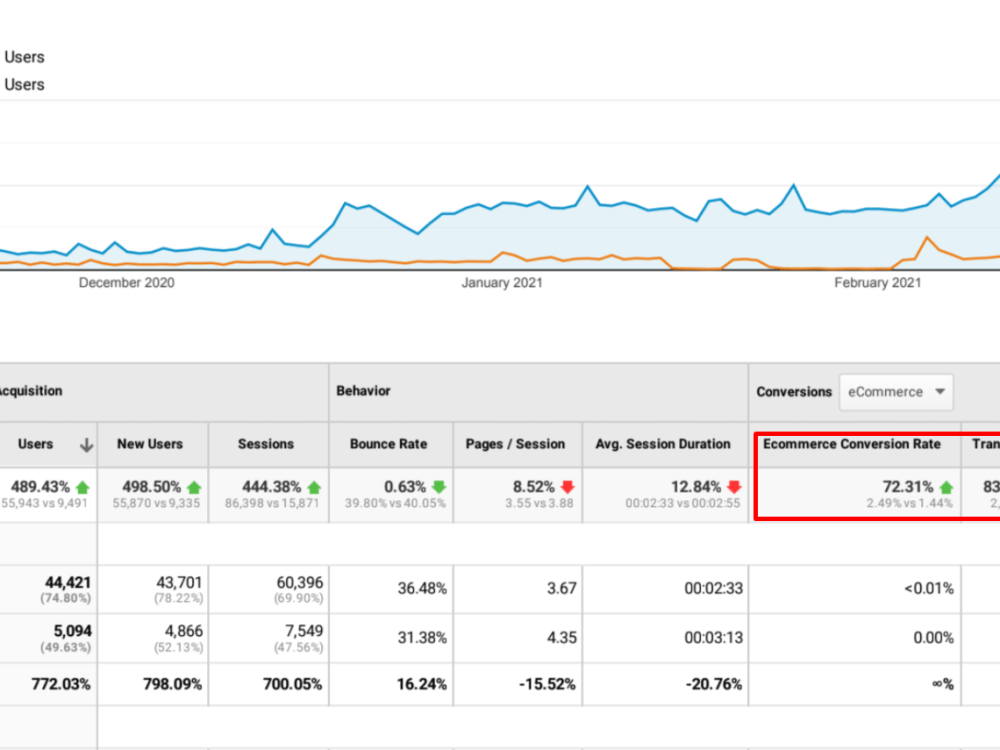Click the 36.48% bounce rate cell
Screen dimensions: 1000x750
click(x=422, y=588)
